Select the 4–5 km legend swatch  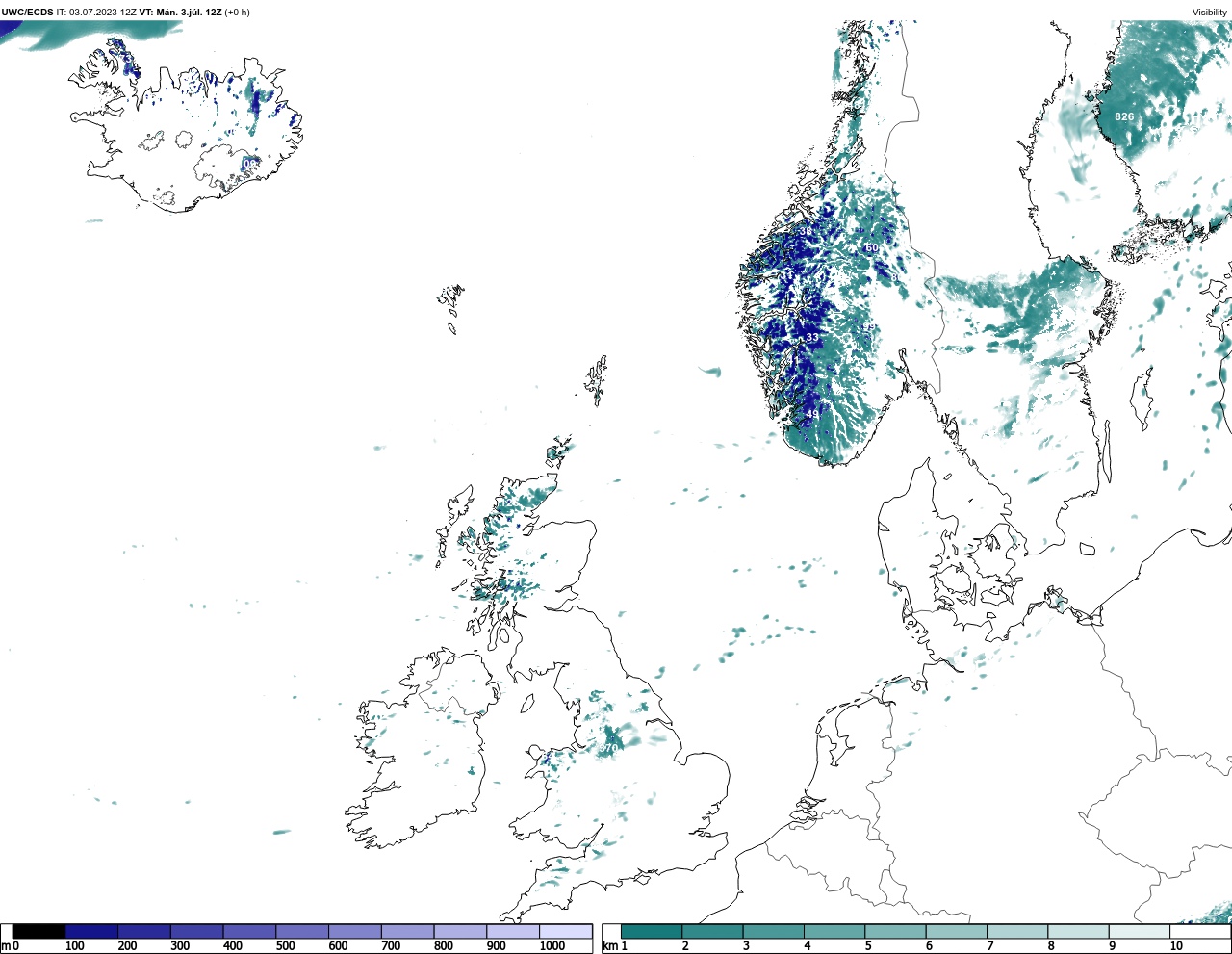[x=834, y=931]
